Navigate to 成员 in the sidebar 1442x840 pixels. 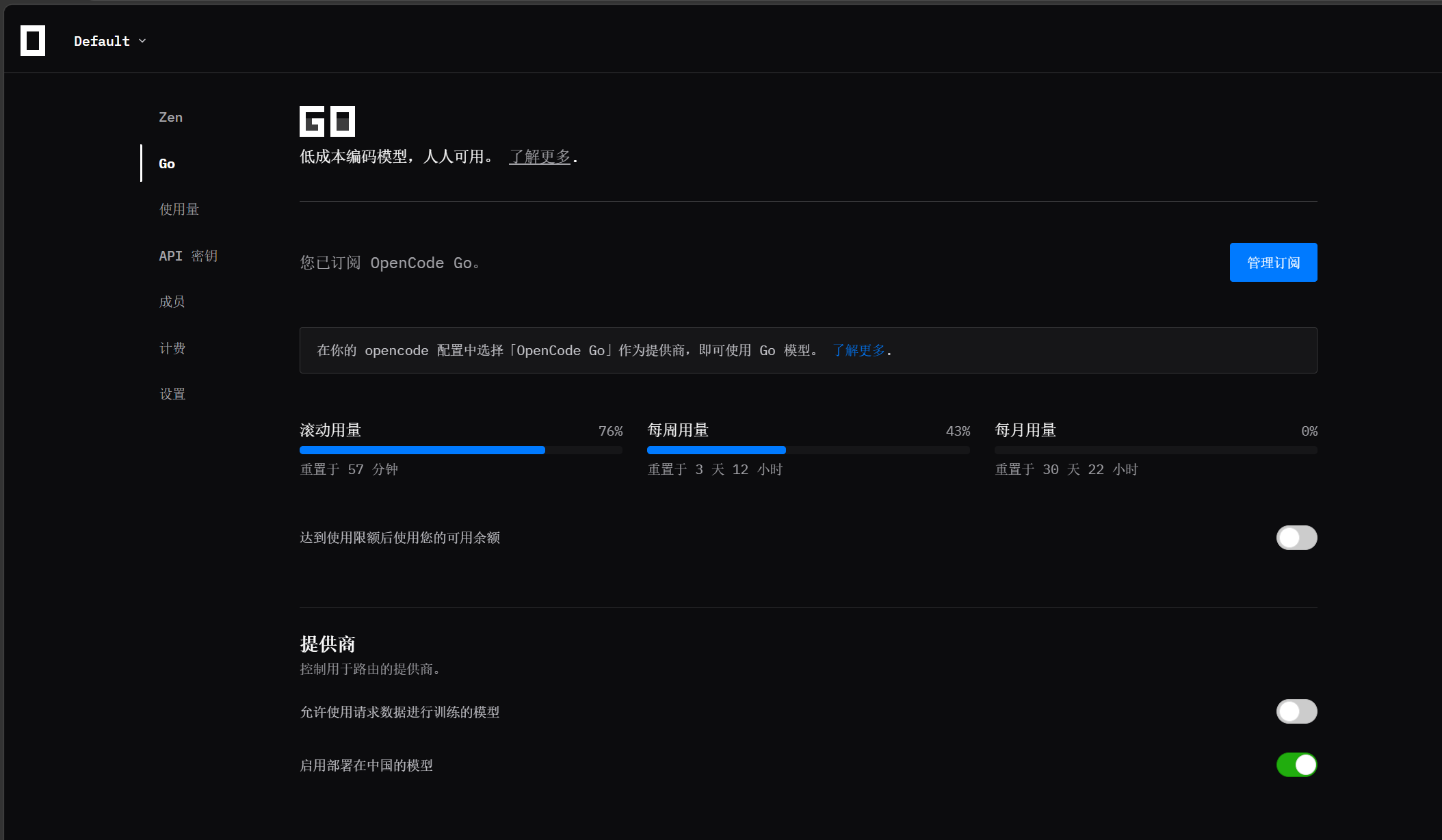coord(172,302)
